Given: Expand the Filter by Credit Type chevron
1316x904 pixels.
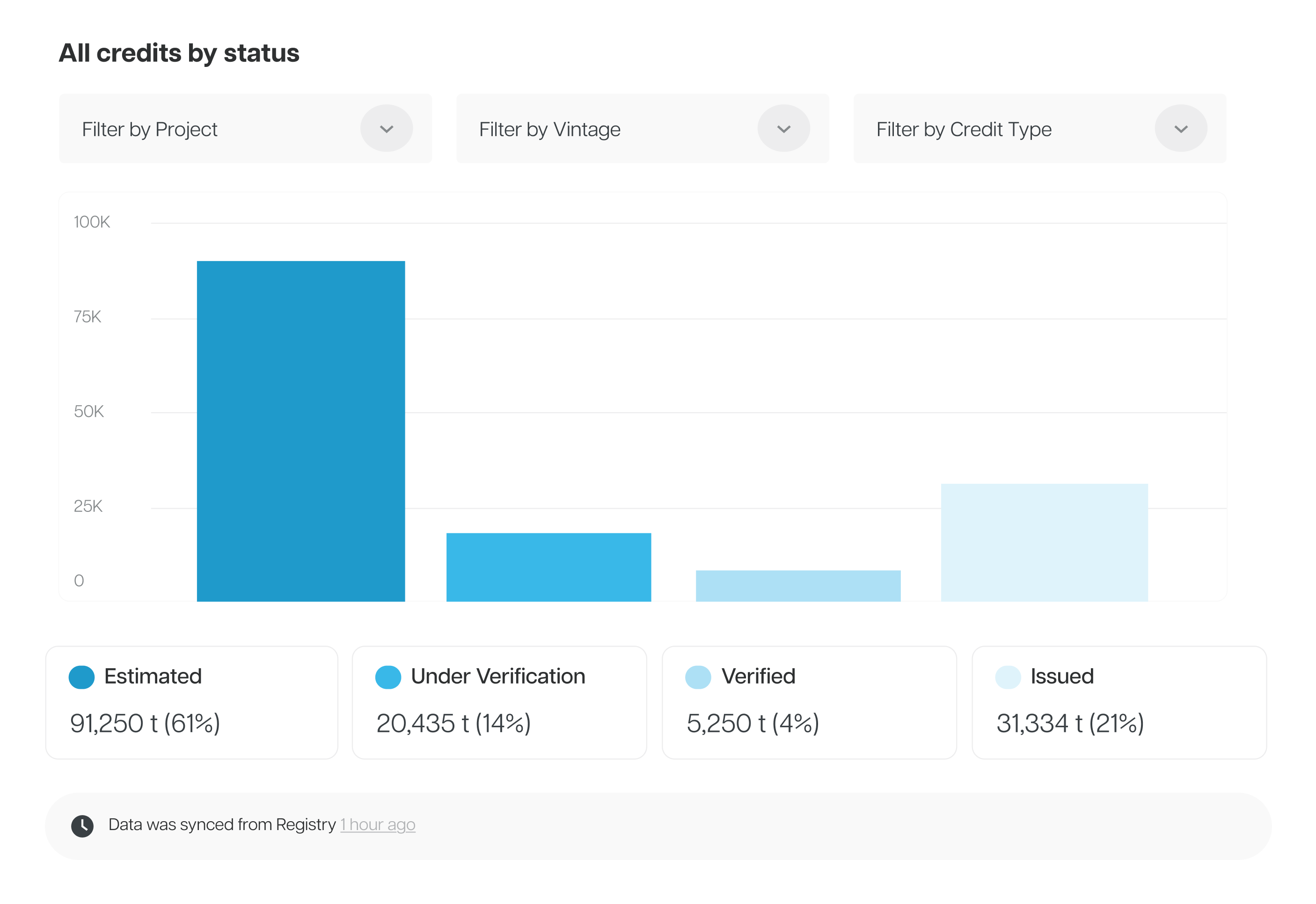Looking at the screenshot, I should pos(1181,129).
